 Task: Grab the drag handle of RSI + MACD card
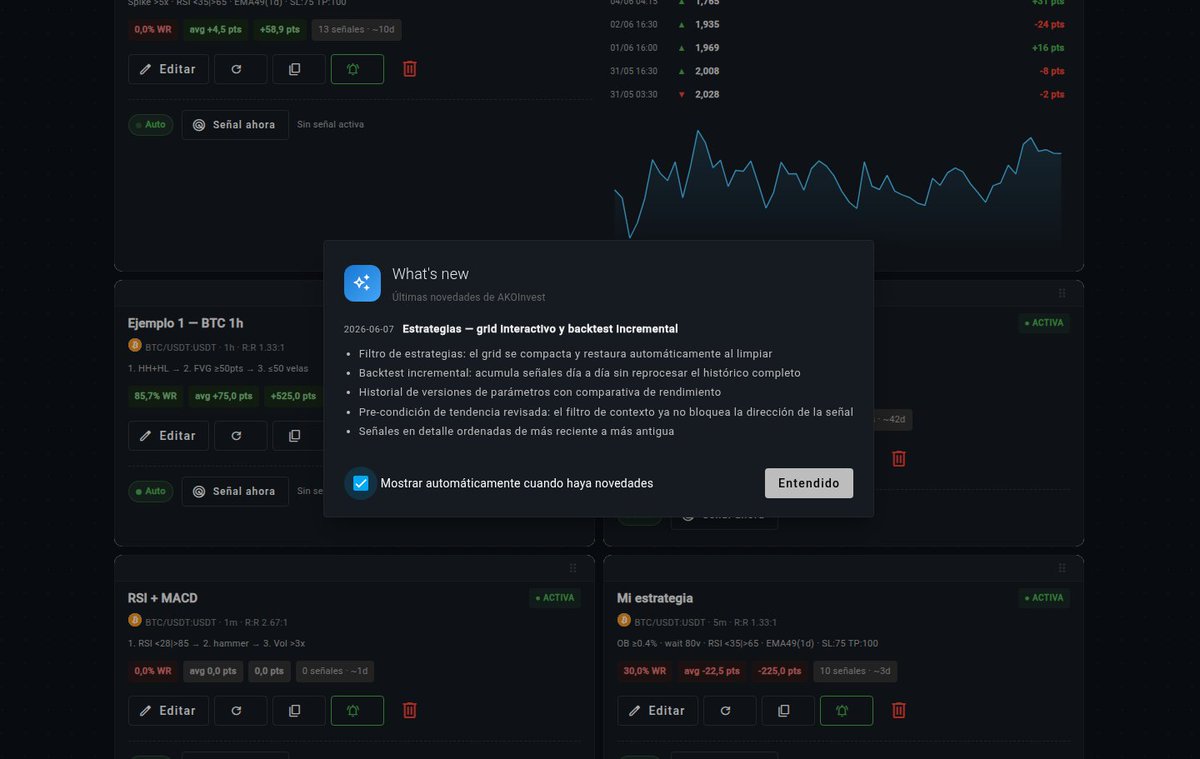pyautogui.click(x=573, y=568)
